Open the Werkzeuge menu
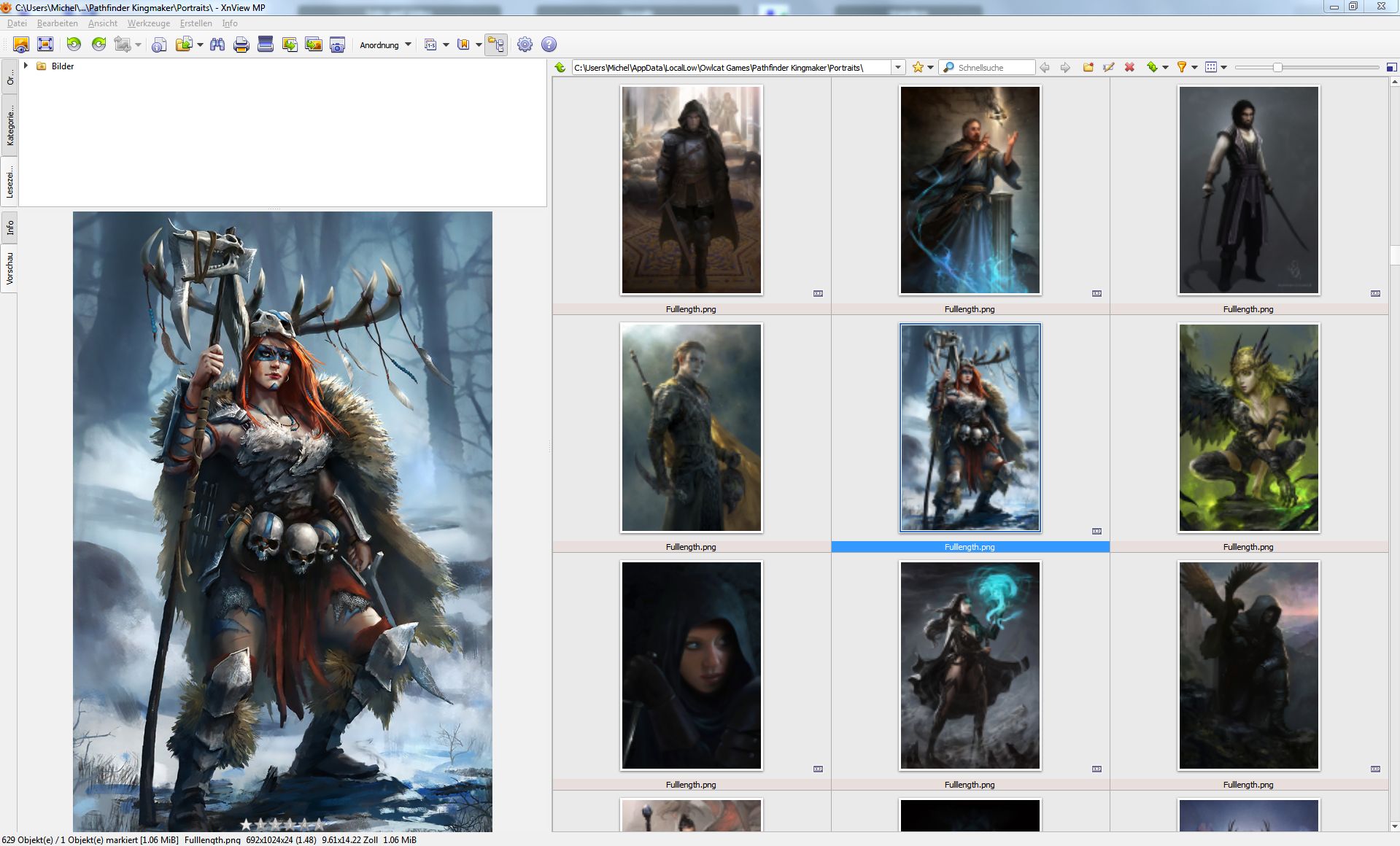The width and height of the screenshot is (1400, 846). point(148,23)
